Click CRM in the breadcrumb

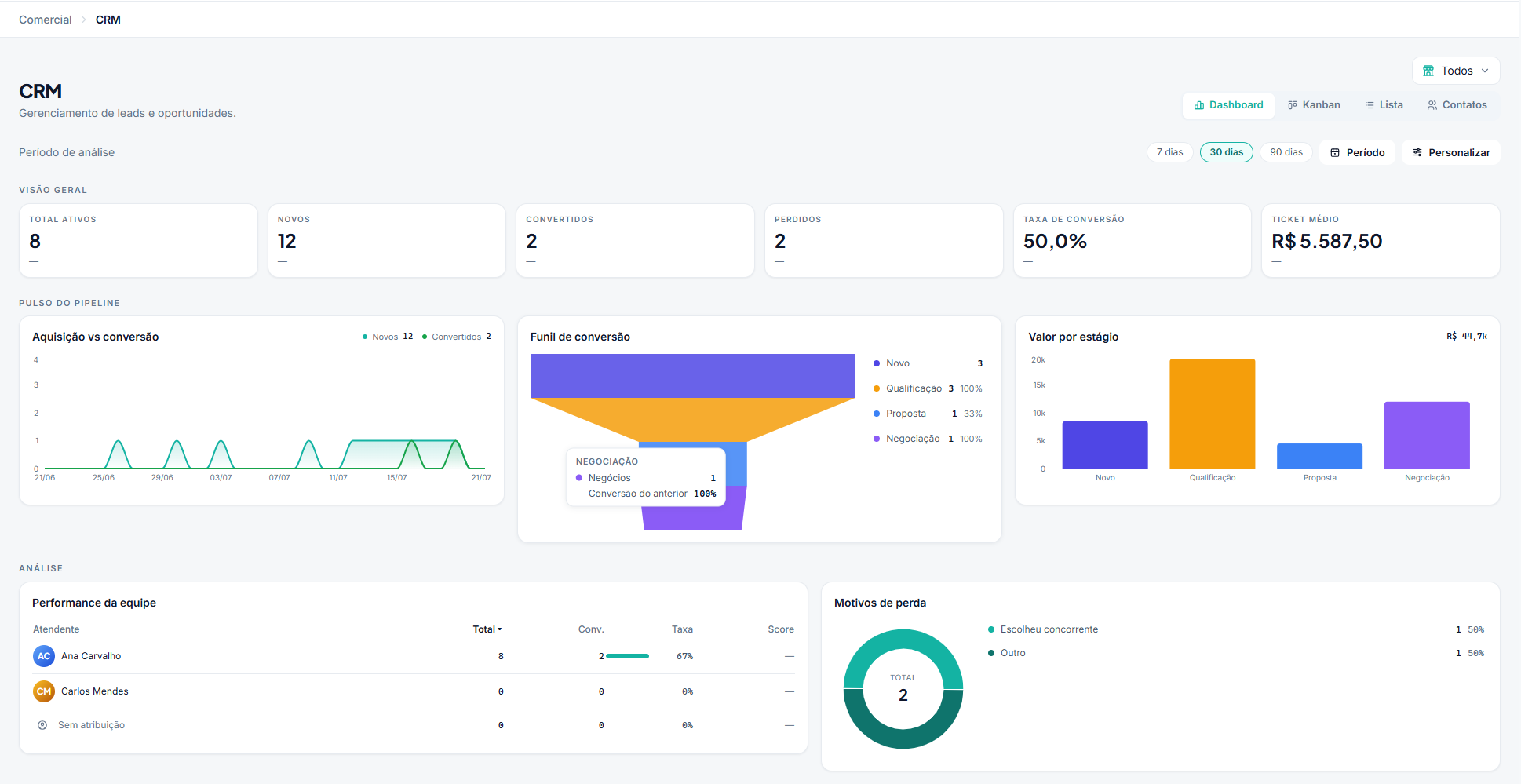coord(108,20)
